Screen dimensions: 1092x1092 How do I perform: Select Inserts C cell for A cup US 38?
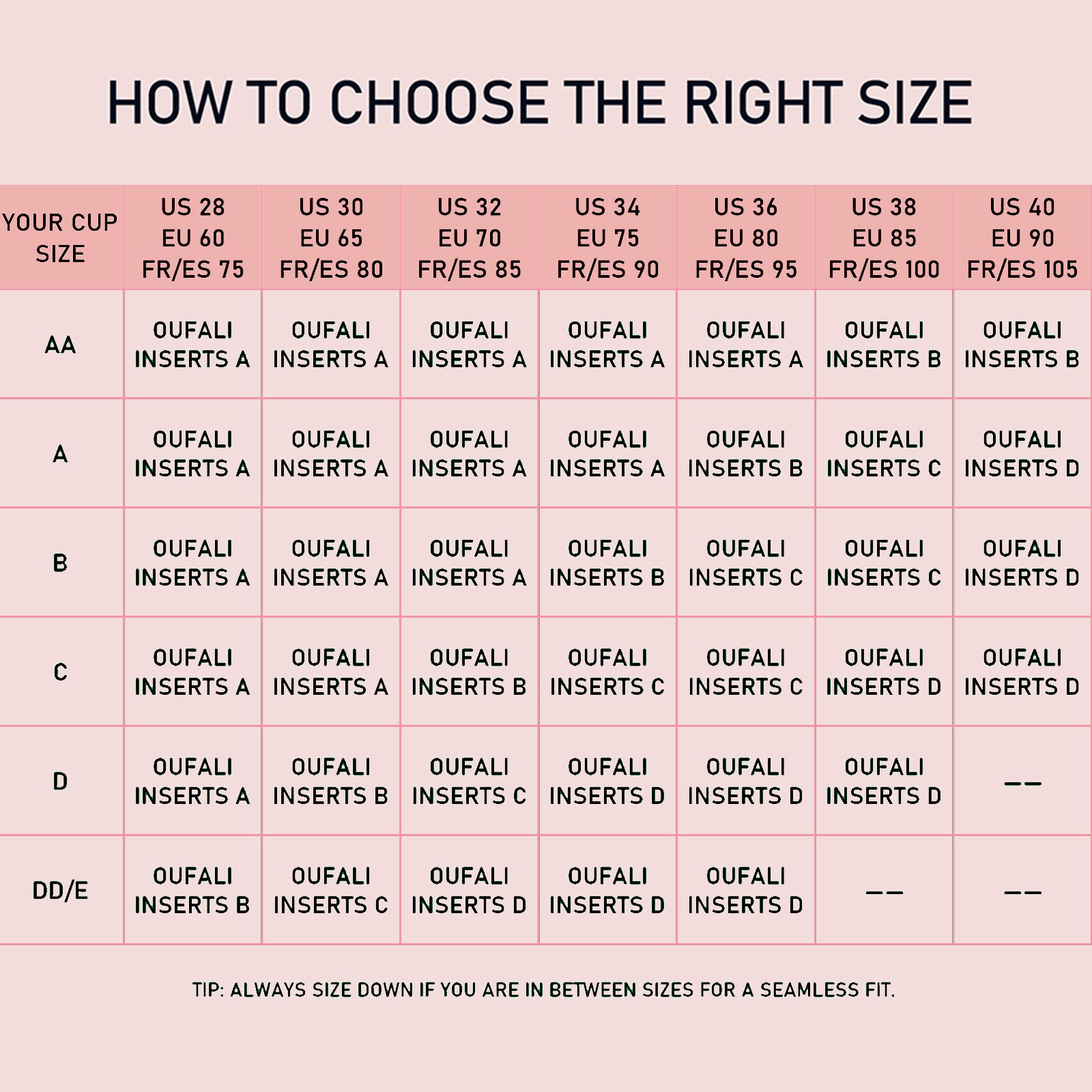tap(884, 453)
